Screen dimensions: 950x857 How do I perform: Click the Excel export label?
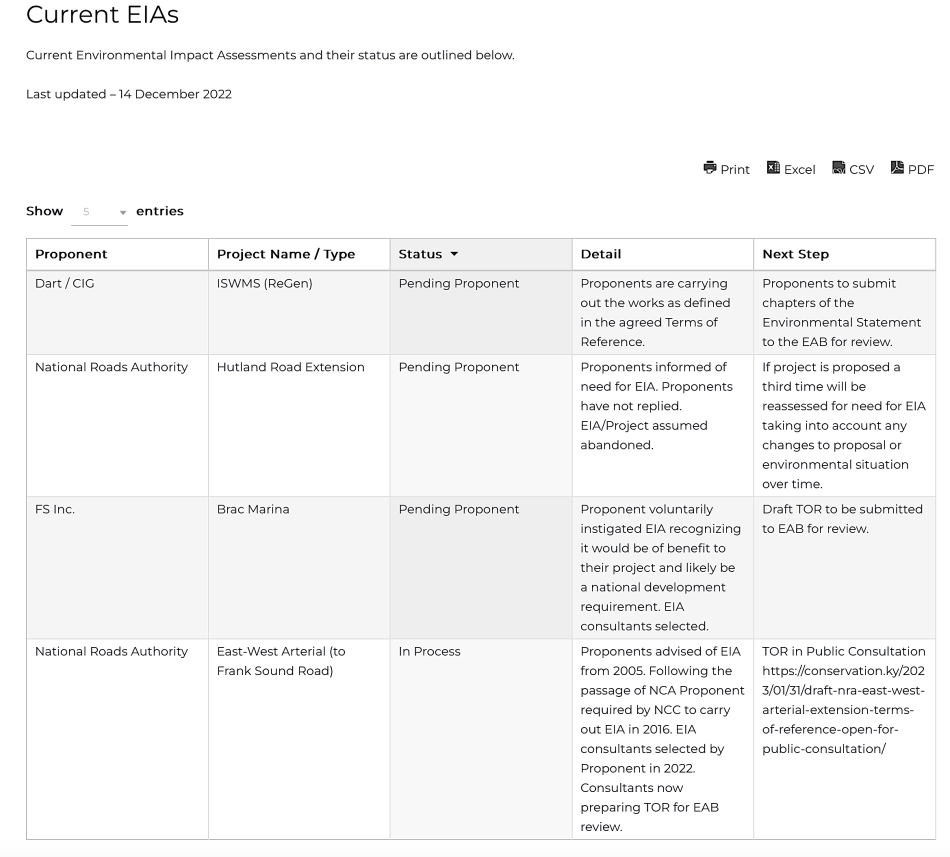[800, 169]
